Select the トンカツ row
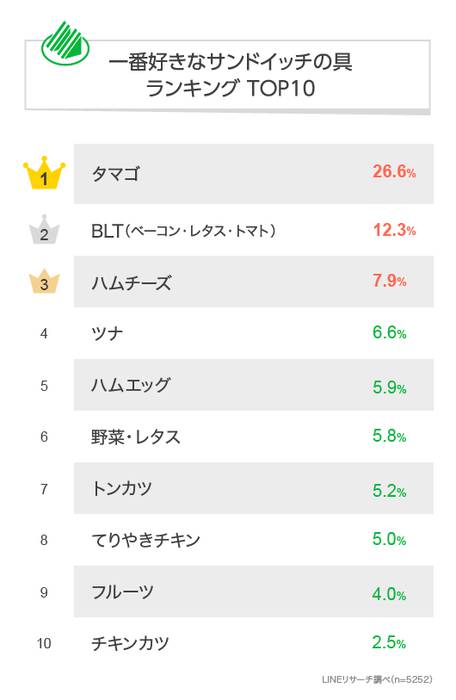456x700 pixels. point(254,488)
